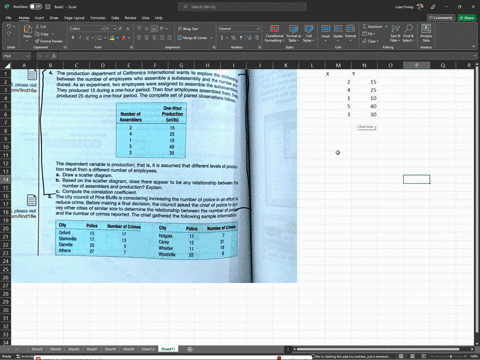Apply Italic formatting
The width and height of the screenshot is (480, 360).
coord(80,38)
